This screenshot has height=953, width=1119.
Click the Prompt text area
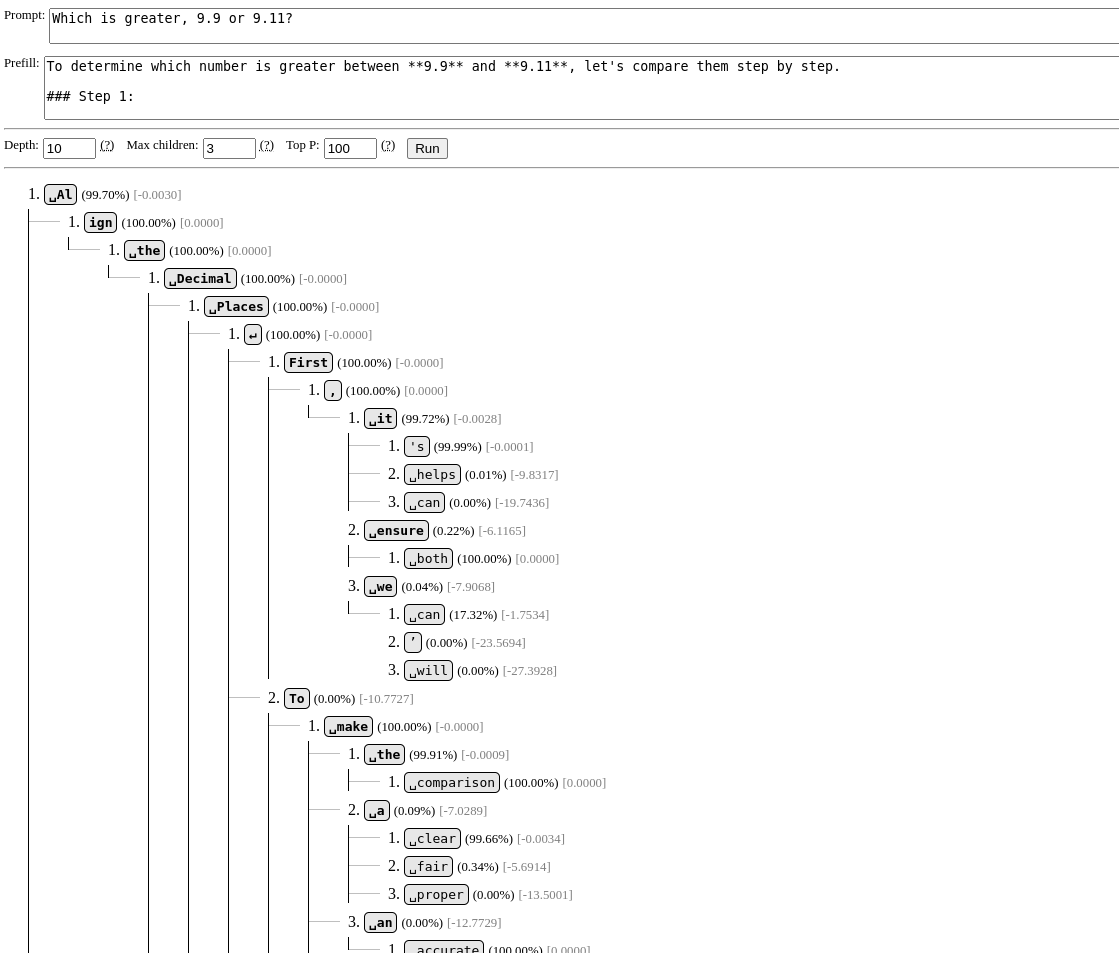(583, 26)
